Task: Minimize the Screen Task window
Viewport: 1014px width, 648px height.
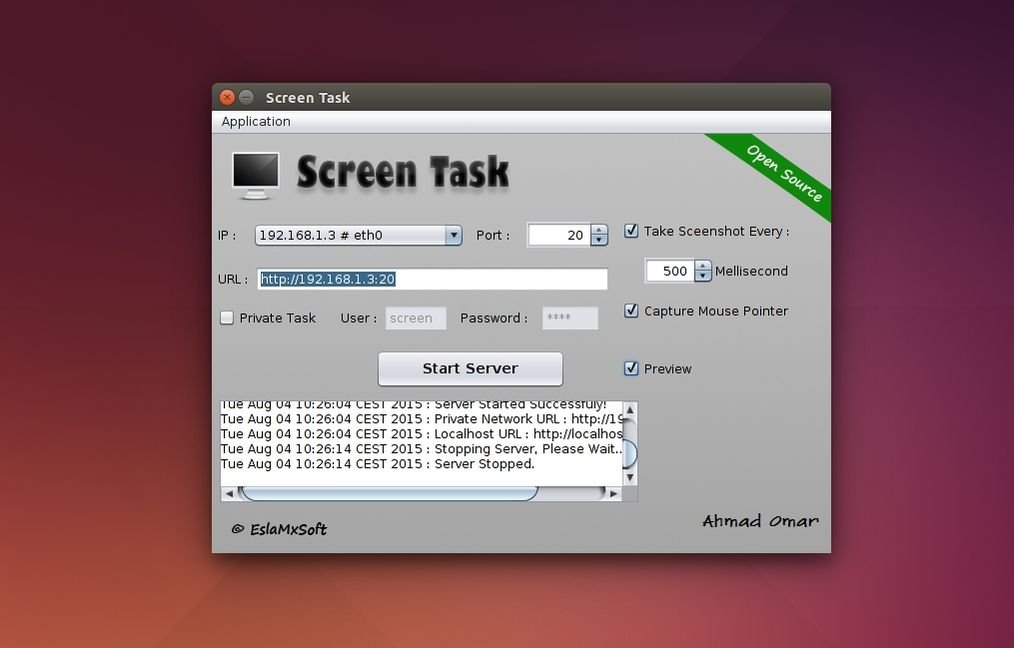Action: coord(246,97)
